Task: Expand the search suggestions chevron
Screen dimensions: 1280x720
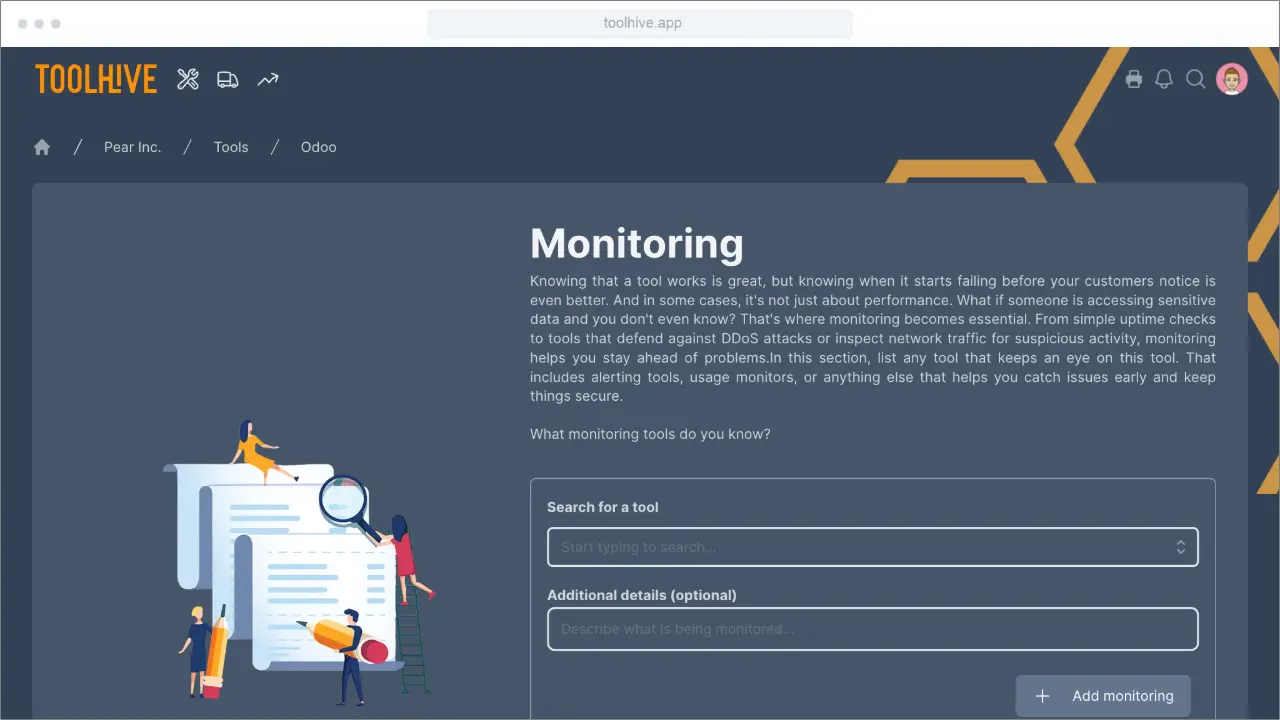Action: 1180,547
